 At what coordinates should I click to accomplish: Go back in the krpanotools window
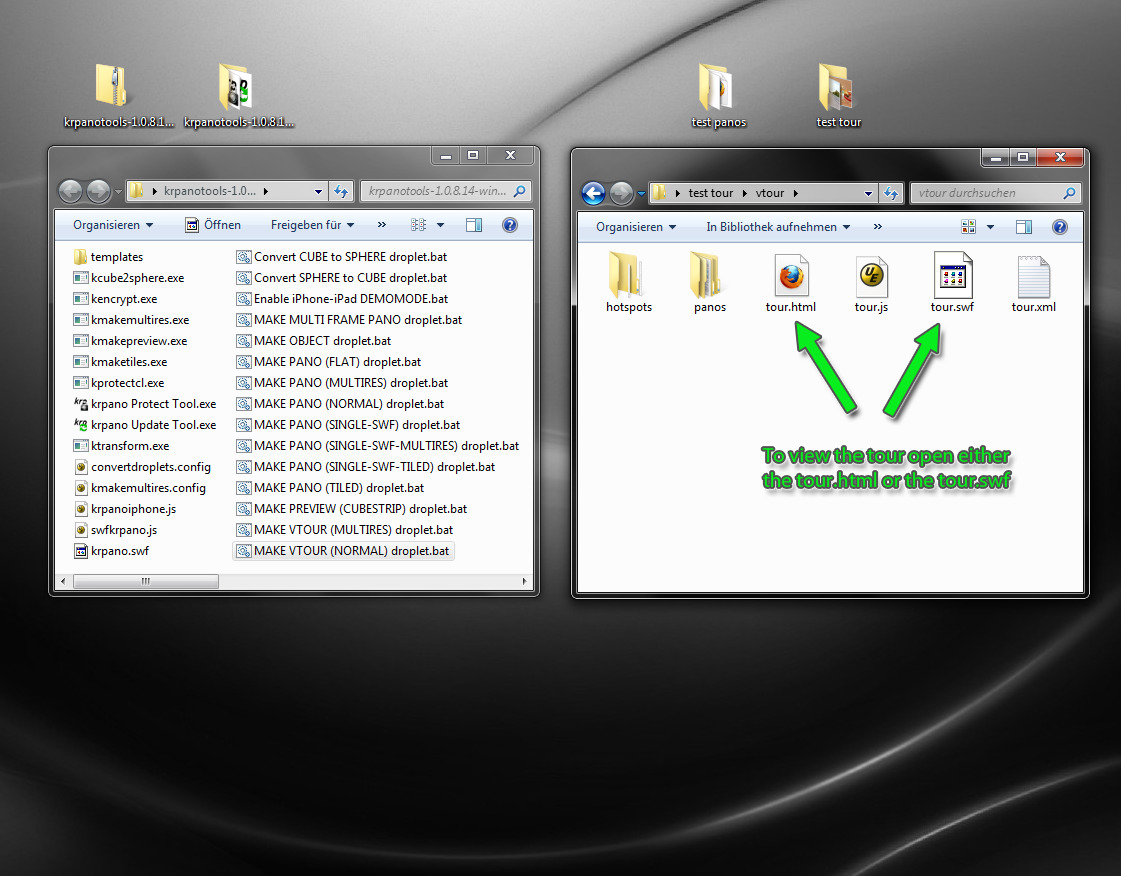(70, 191)
